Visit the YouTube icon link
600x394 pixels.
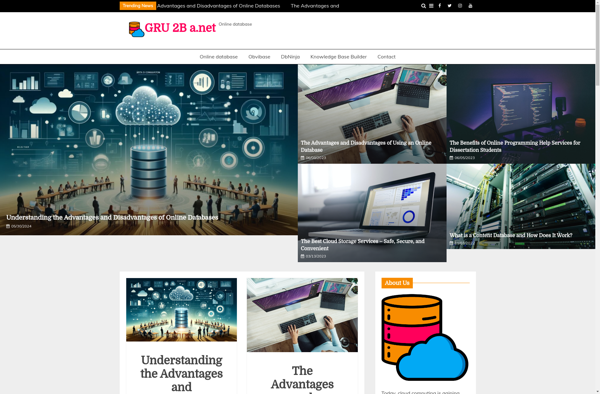click(470, 6)
